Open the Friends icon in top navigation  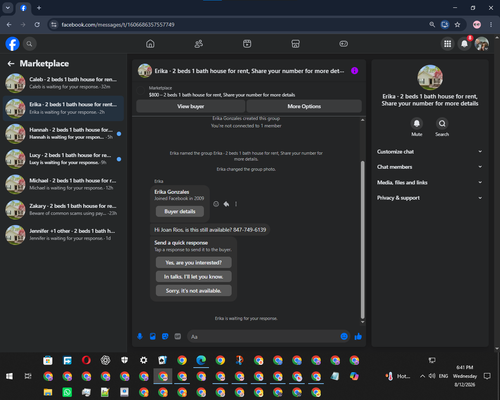coord(199,44)
